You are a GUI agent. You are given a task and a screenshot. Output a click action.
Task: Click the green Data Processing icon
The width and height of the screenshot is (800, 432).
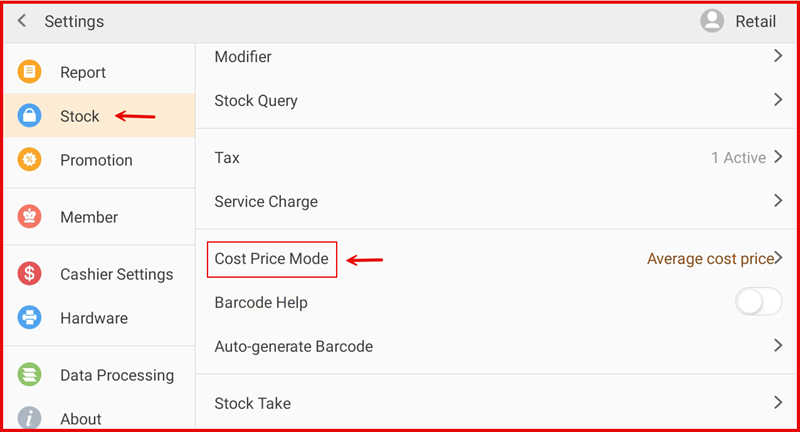tap(30, 375)
